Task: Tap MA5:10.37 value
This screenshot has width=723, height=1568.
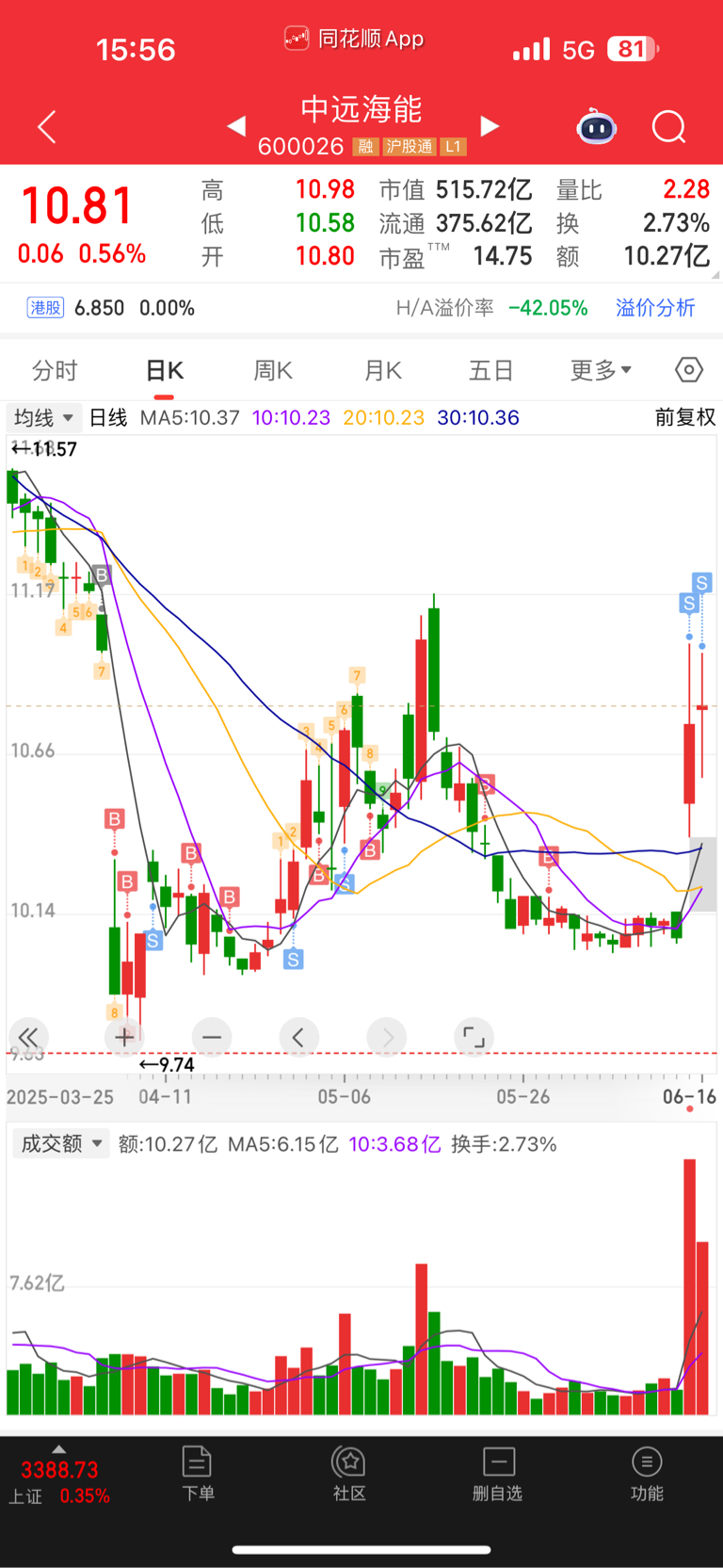Action: [x=190, y=417]
